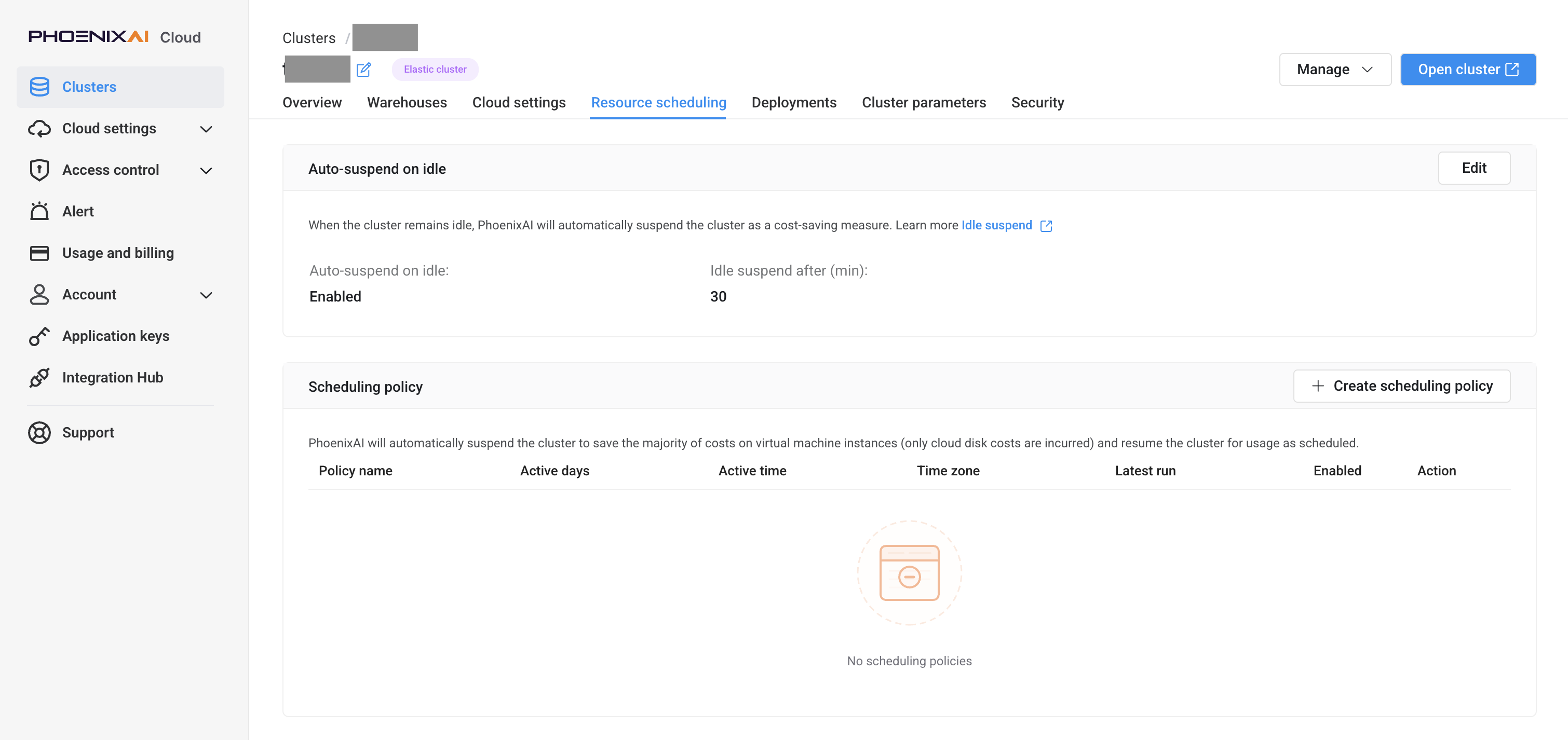The width and height of the screenshot is (1568, 740).
Task: Click the Account person icon
Action: (x=39, y=295)
